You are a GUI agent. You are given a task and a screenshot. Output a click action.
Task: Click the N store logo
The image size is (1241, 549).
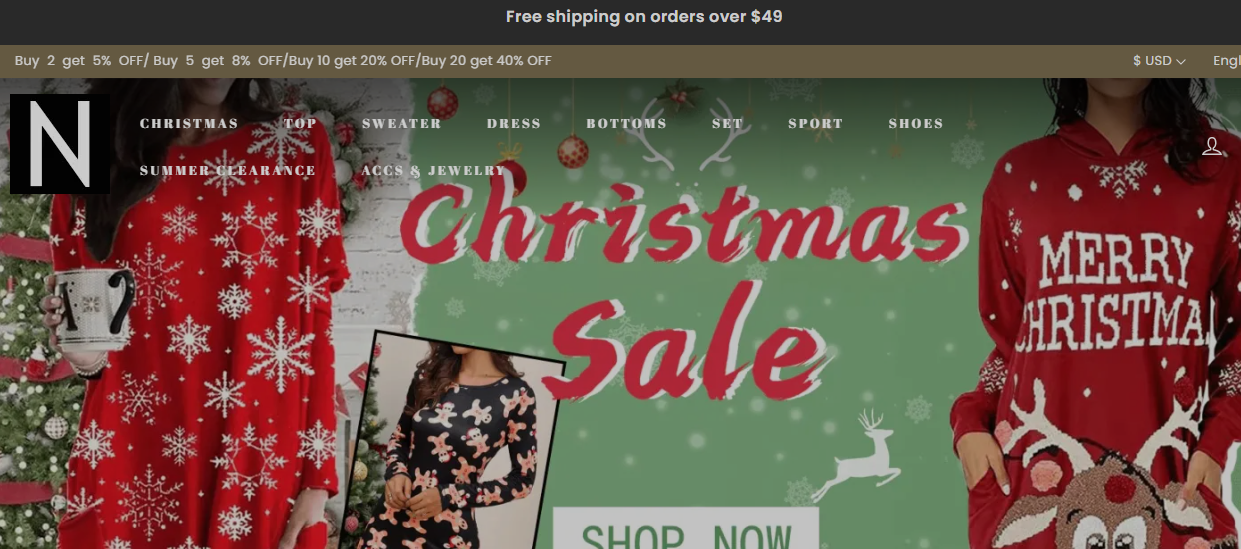click(x=60, y=144)
